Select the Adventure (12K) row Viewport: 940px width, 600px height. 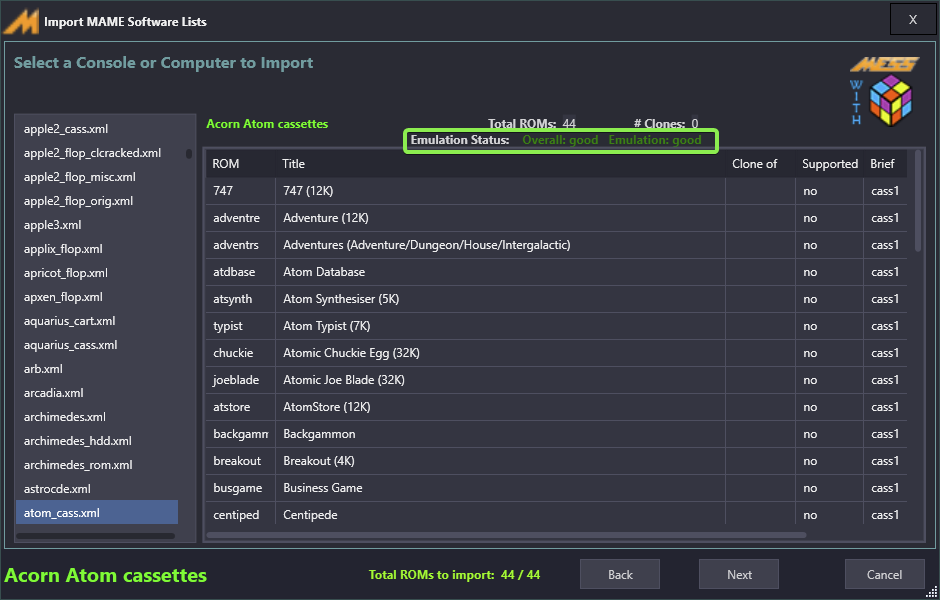click(556, 218)
